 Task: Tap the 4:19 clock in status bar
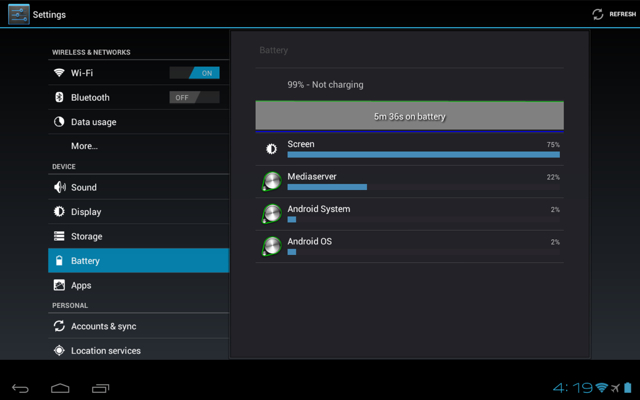coord(573,387)
